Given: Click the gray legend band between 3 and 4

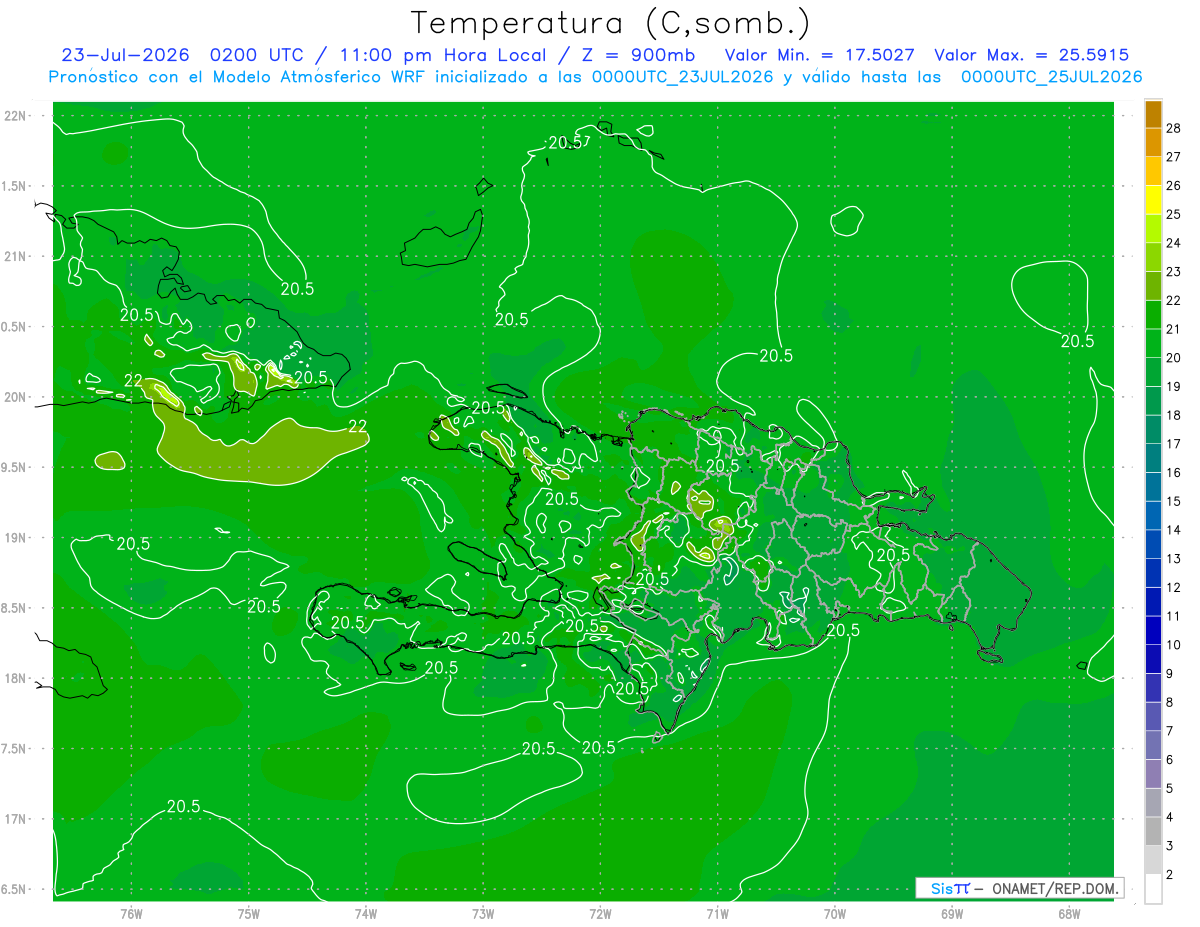Looking at the screenshot, I should 1153,831.
